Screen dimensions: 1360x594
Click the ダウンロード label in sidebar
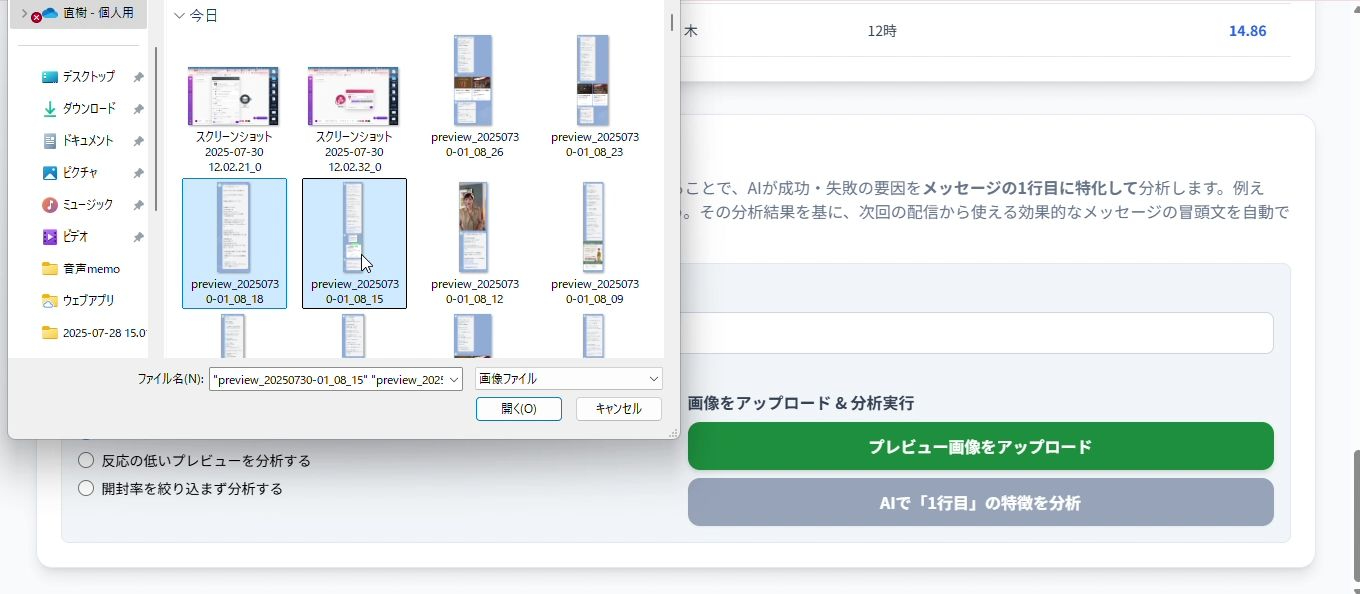pos(89,109)
